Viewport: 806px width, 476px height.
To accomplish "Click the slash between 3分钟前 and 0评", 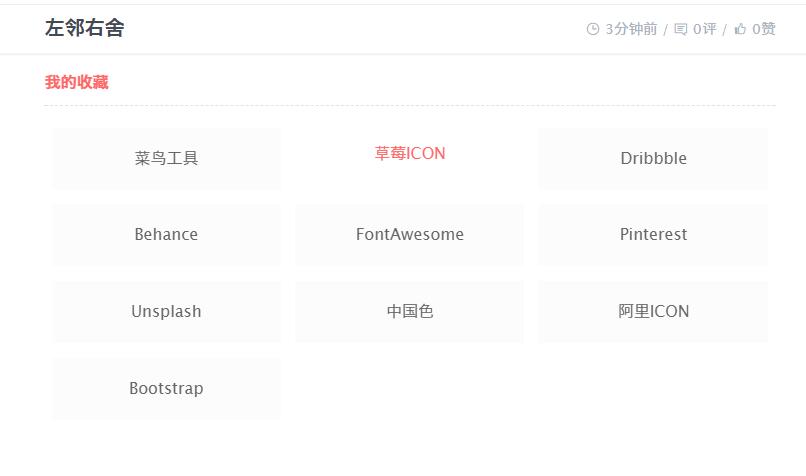I will 666,29.
